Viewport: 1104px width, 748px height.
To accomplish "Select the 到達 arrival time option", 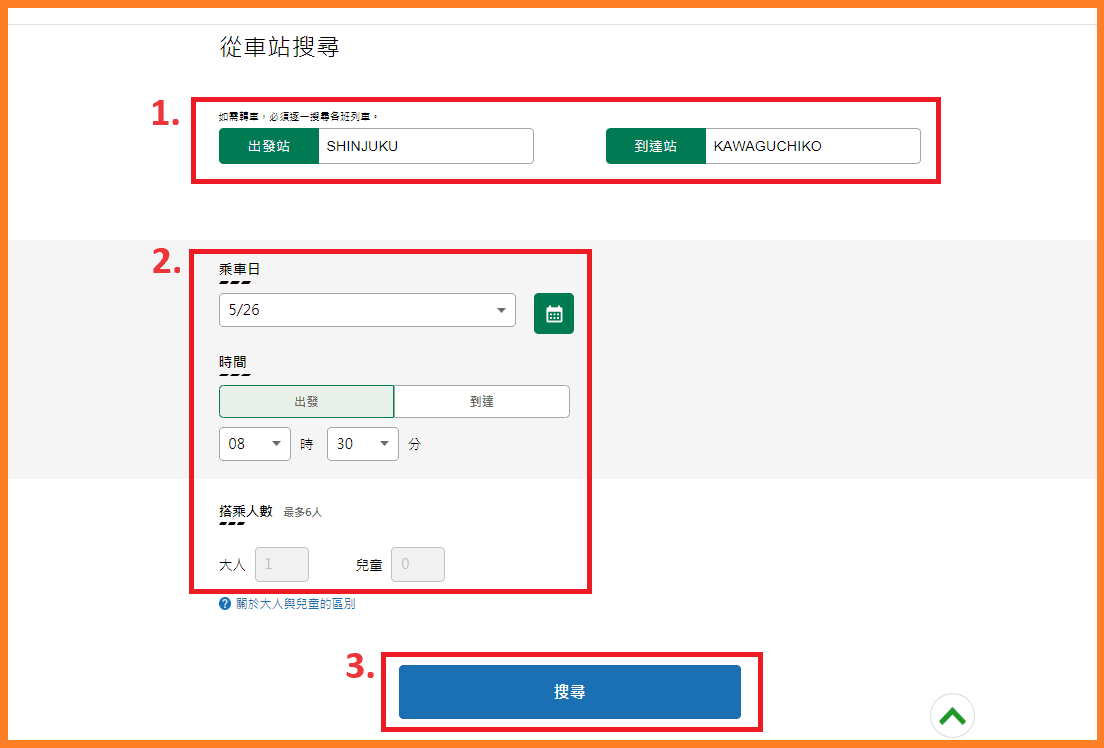I will point(482,401).
